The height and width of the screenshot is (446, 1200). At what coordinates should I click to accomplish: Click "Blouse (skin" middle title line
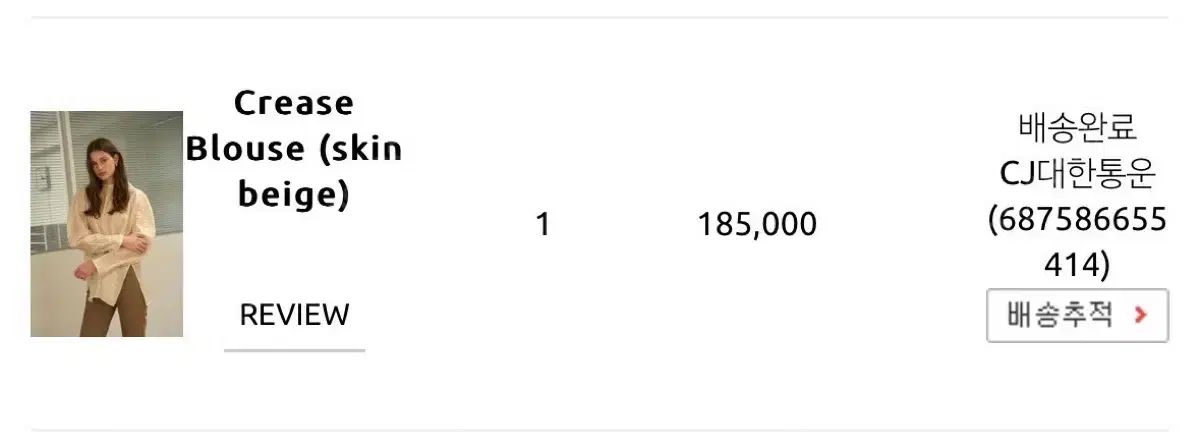[x=294, y=148]
